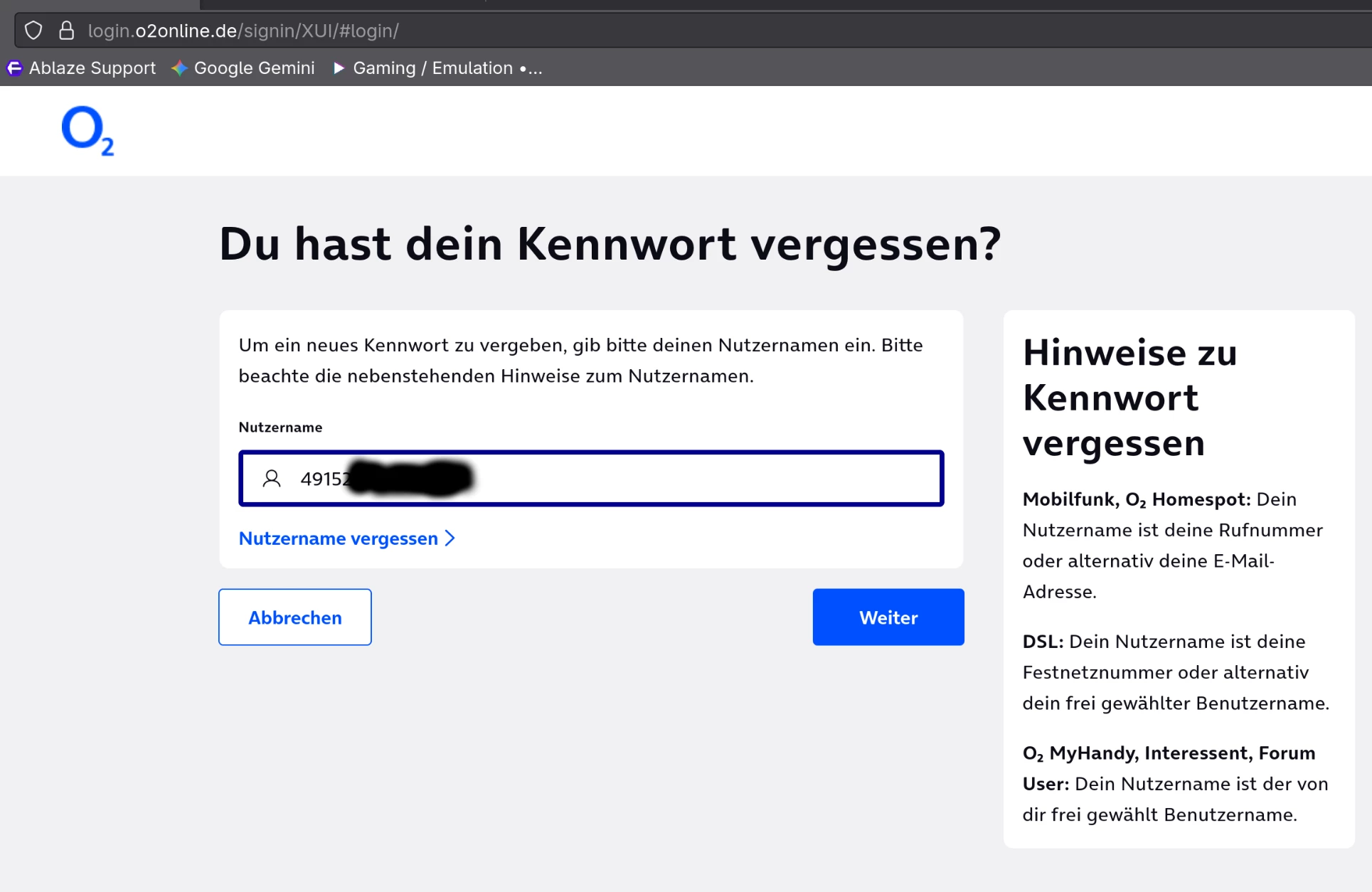This screenshot has width=1372, height=892.
Task: Click the blue O2 logo
Action: click(87, 131)
